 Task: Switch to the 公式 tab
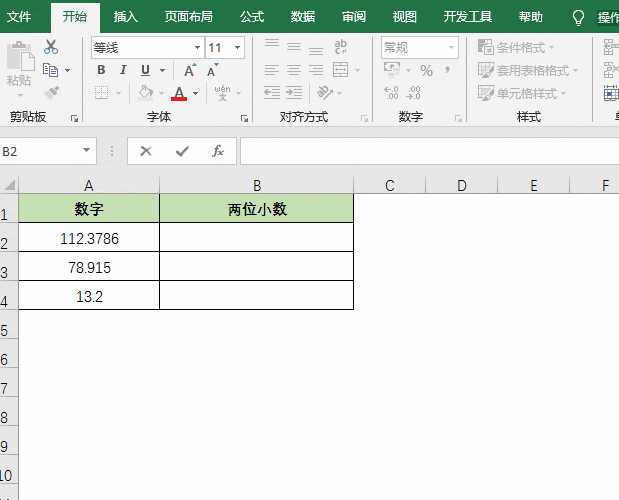pos(252,17)
